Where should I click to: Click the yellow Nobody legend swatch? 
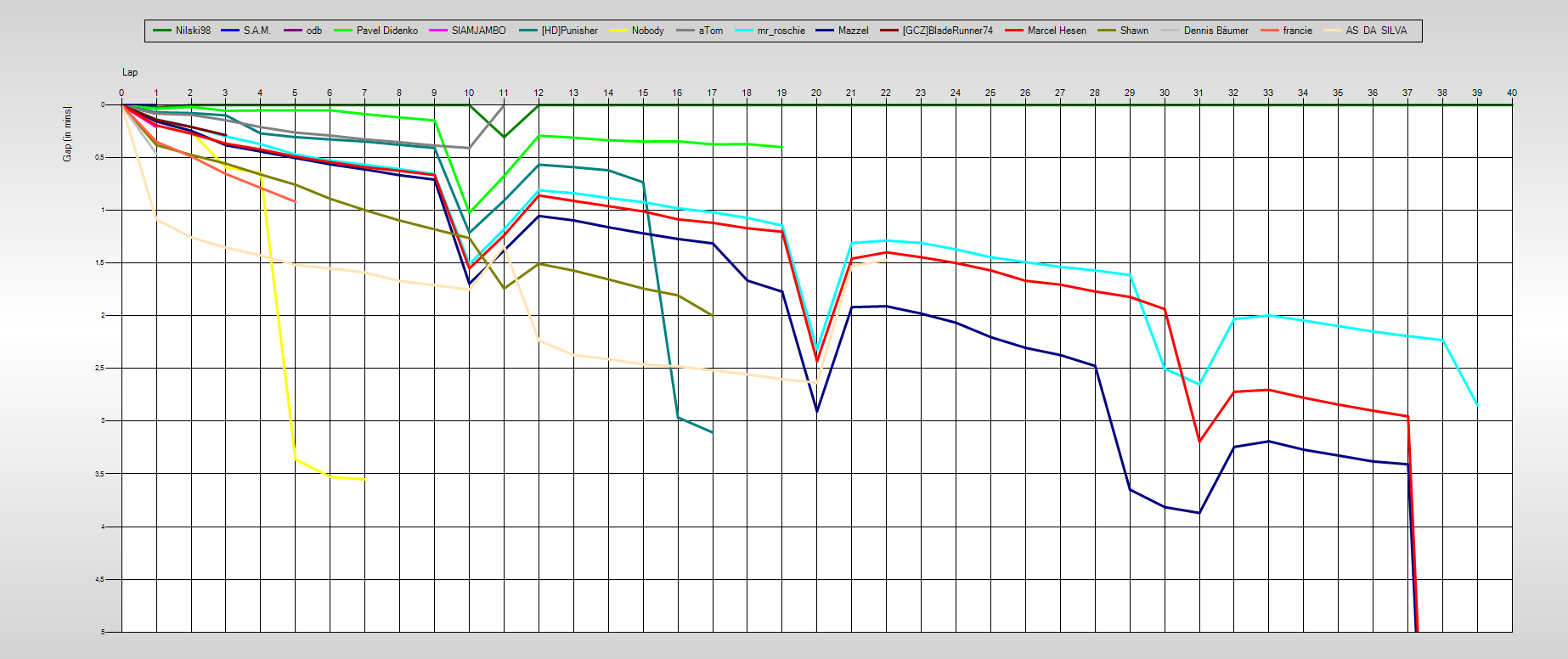click(618, 31)
